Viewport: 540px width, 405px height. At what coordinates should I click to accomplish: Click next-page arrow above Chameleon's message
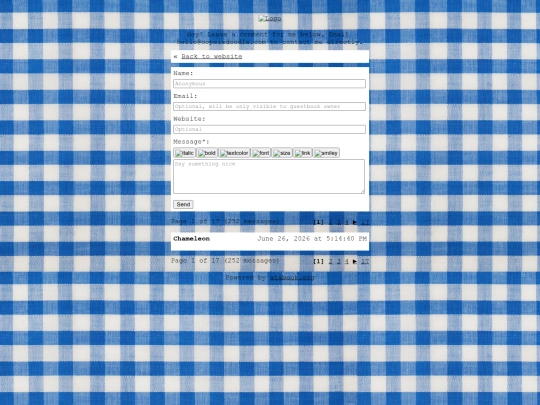point(355,222)
